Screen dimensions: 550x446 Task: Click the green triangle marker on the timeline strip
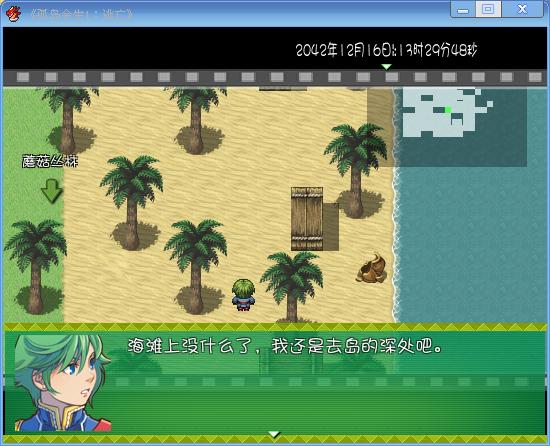[x=386, y=67]
